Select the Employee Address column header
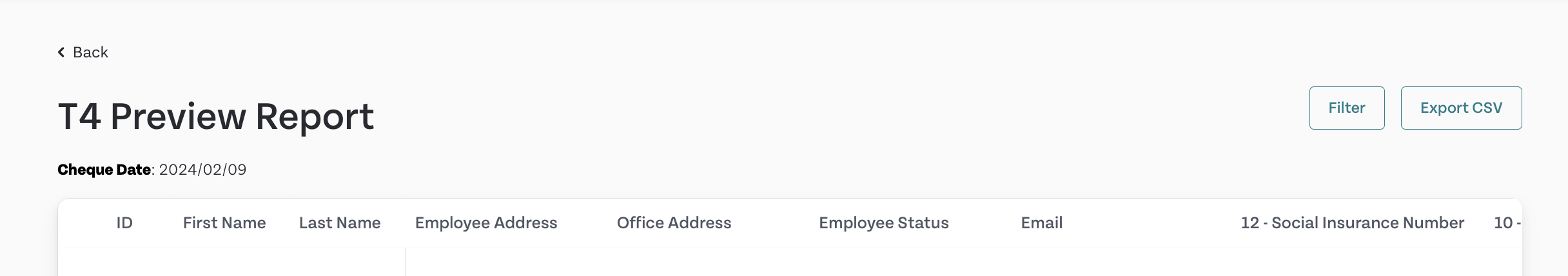Viewport: 1568px width, 276px height. [486, 223]
